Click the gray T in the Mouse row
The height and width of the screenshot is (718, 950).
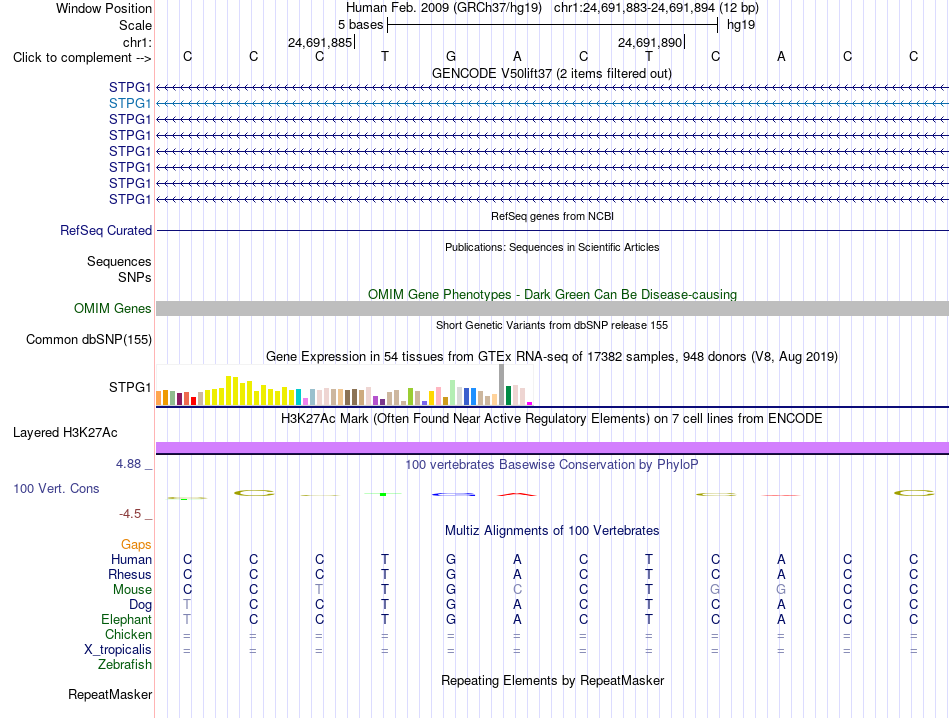(319, 590)
